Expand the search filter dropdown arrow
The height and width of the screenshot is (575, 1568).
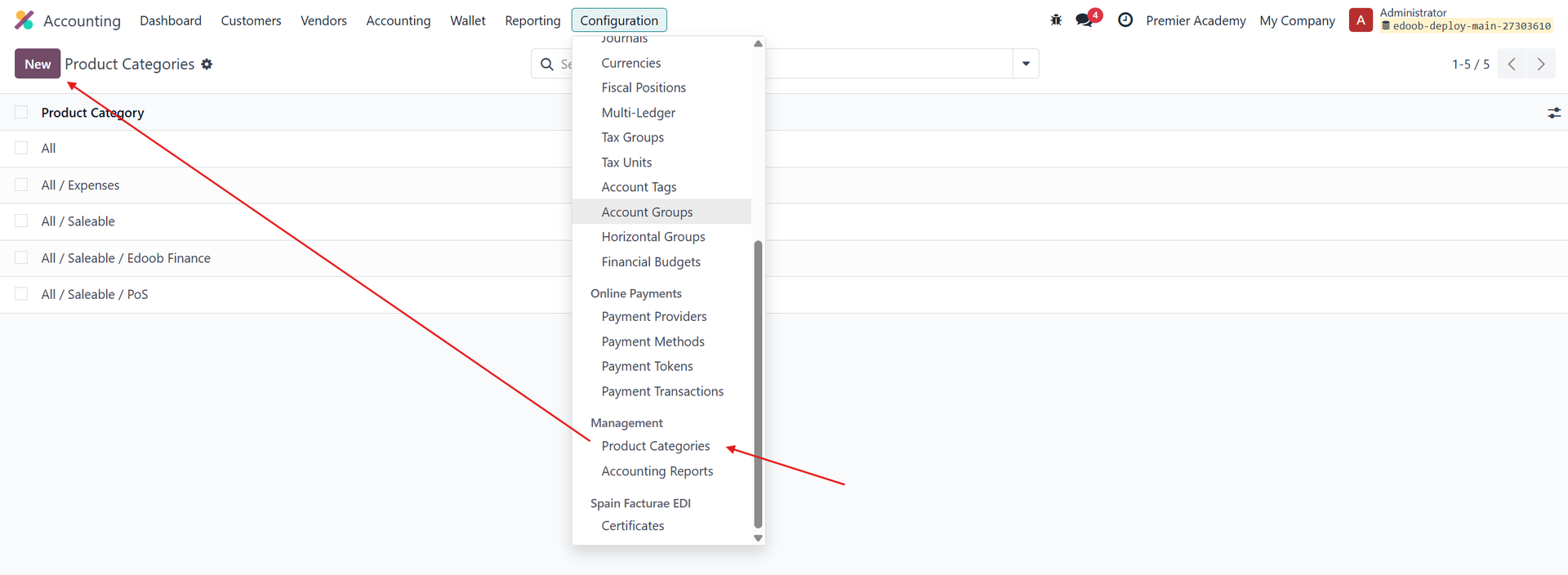coord(1026,64)
